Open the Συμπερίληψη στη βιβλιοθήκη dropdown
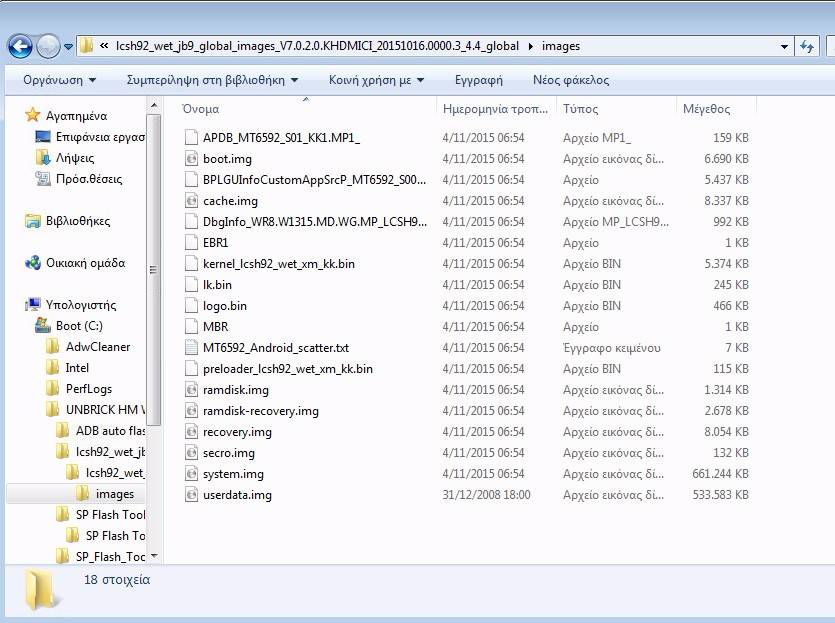The width and height of the screenshot is (835, 623). [x=212, y=80]
